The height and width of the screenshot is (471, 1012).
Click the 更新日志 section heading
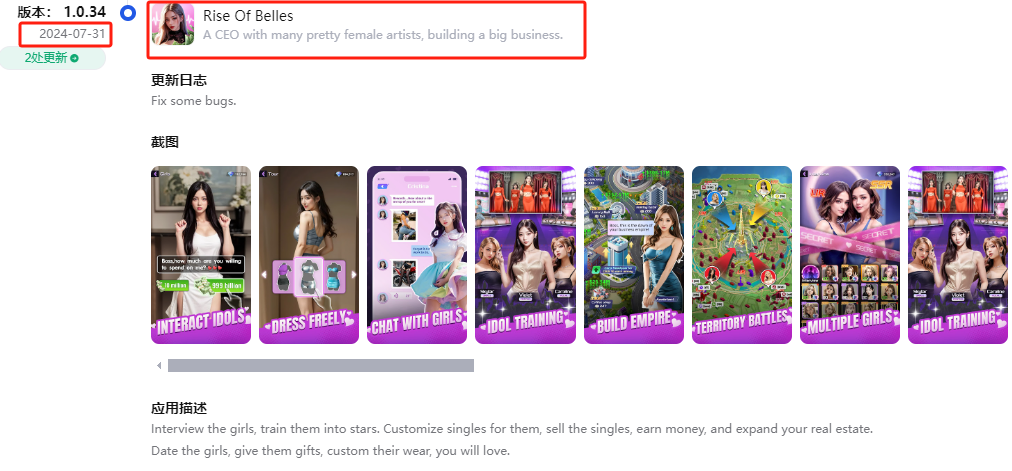(179, 81)
